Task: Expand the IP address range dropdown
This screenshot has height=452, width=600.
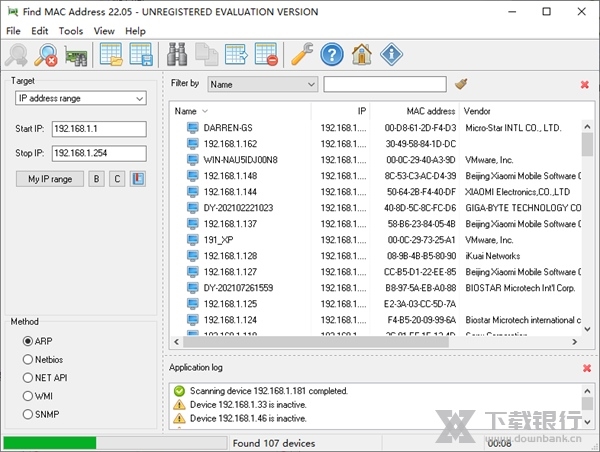Action: pyautogui.click(x=138, y=99)
